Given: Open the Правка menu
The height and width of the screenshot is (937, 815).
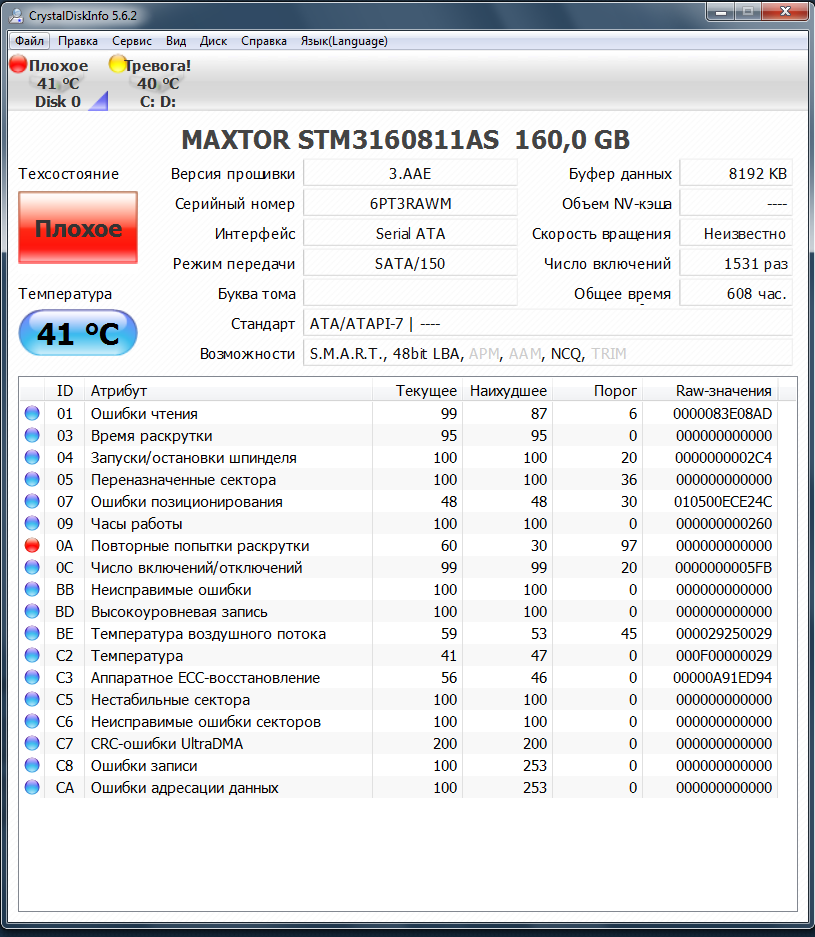Looking at the screenshot, I should pyautogui.click(x=78, y=41).
